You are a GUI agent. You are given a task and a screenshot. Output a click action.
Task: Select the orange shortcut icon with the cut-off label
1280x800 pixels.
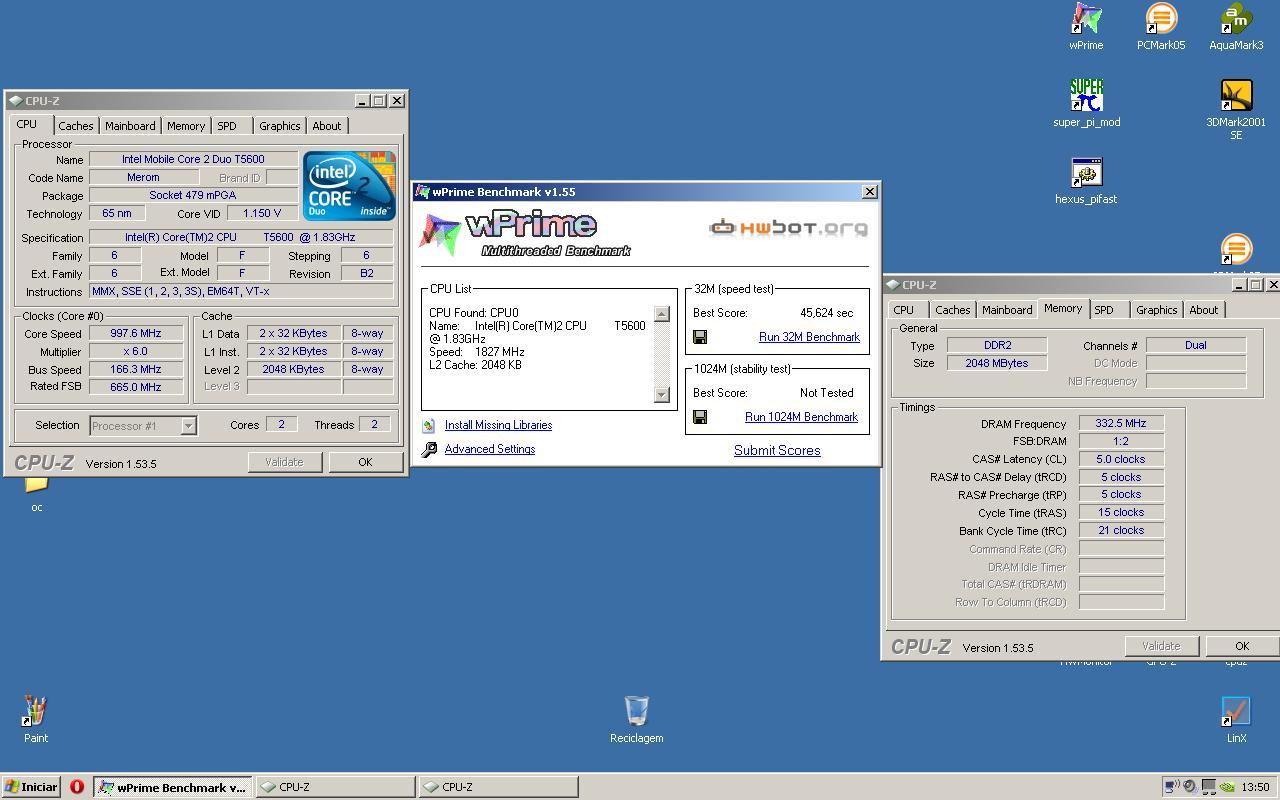pyautogui.click(x=1236, y=250)
